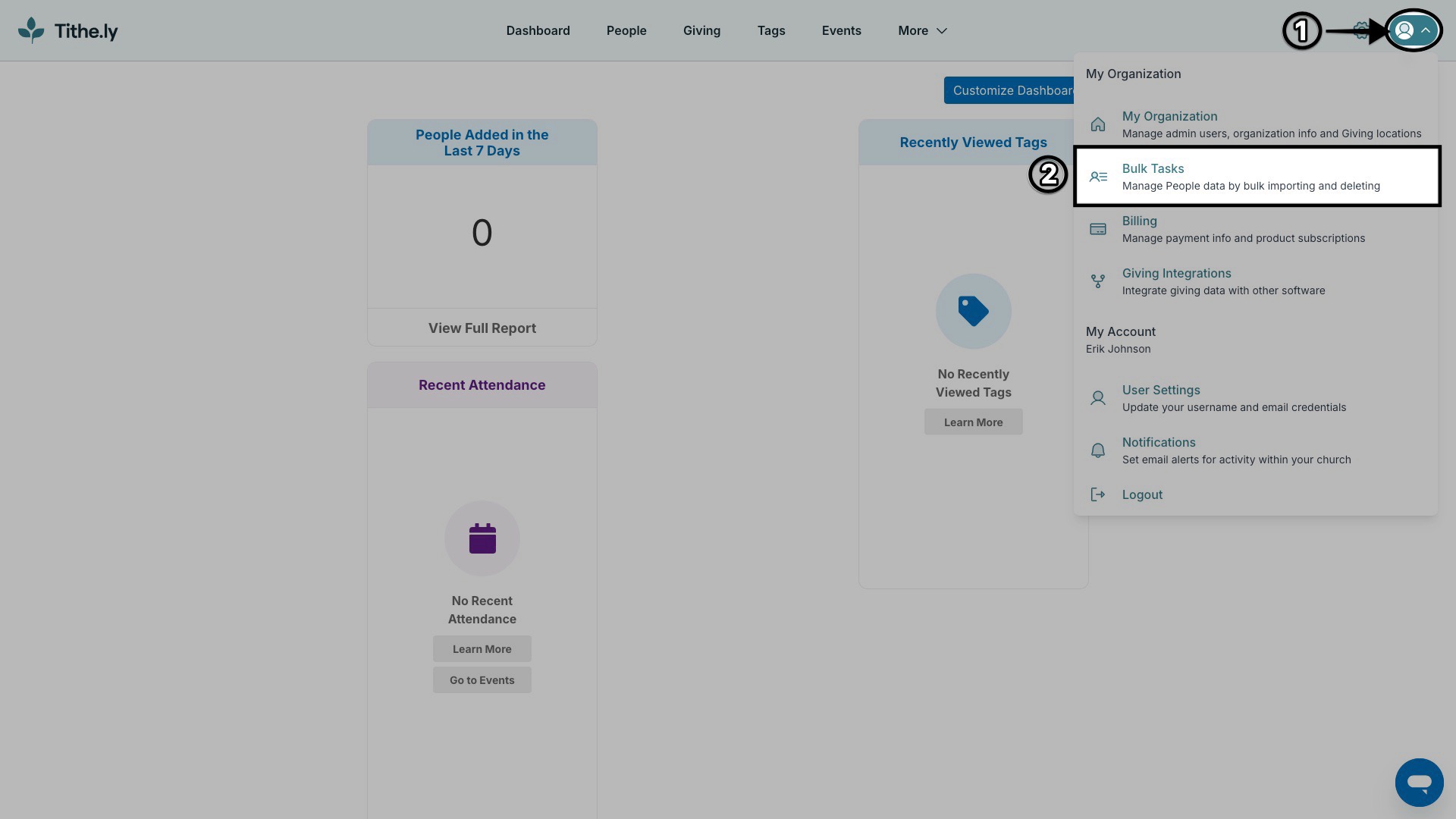
Task: Go to the People tab
Action: 626,30
